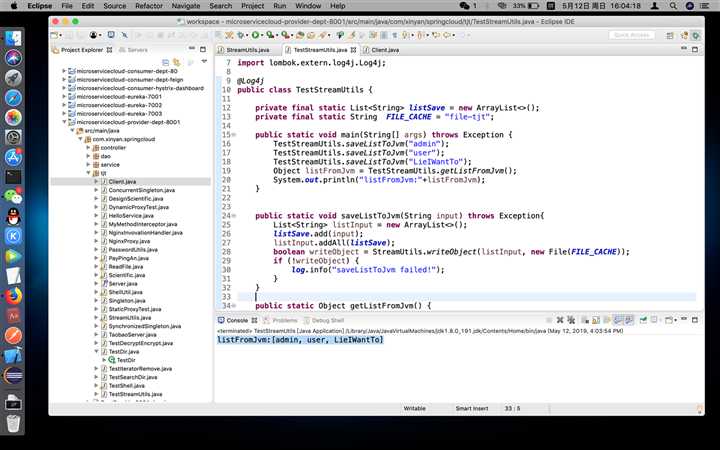Toggle Link with Editor in Project Explorer
720x450 pixels.
[x=177, y=62]
